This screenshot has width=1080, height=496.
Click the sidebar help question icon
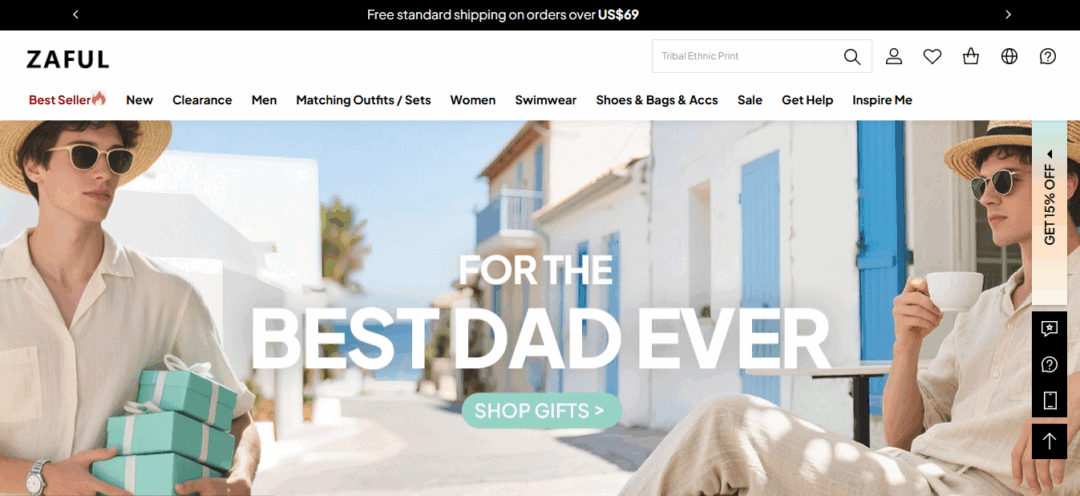[1049, 364]
